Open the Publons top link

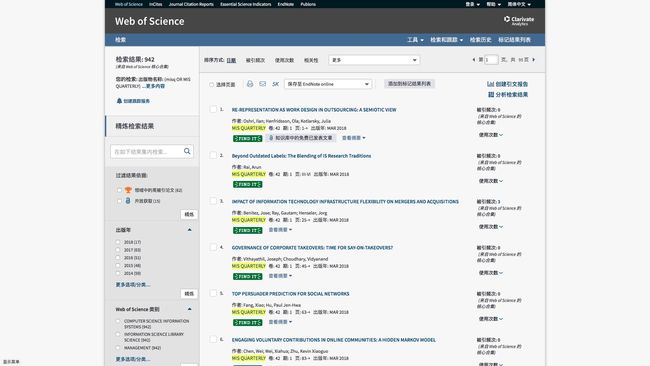click(x=308, y=4)
